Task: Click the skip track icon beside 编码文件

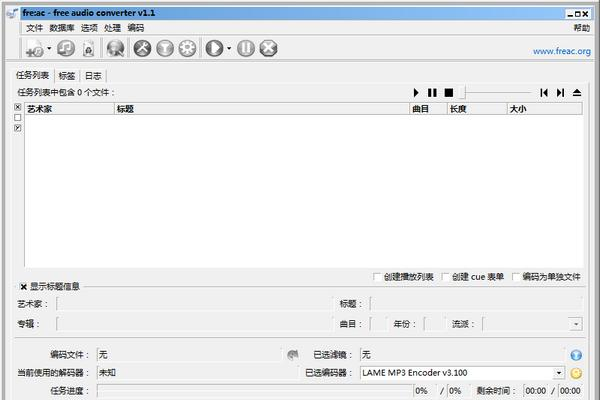Action: coord(293,355)
